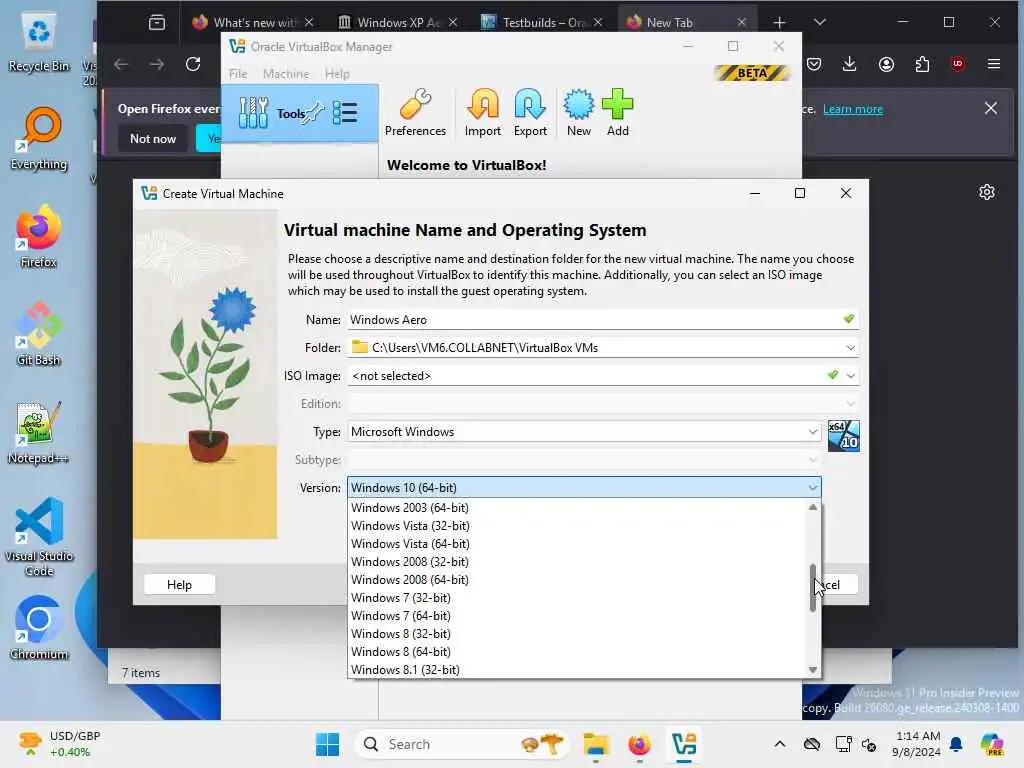Click Windows Start button on taskbar
This screenshot has width=1024, height=768.
pyautogui.click(x=327, y=744)
